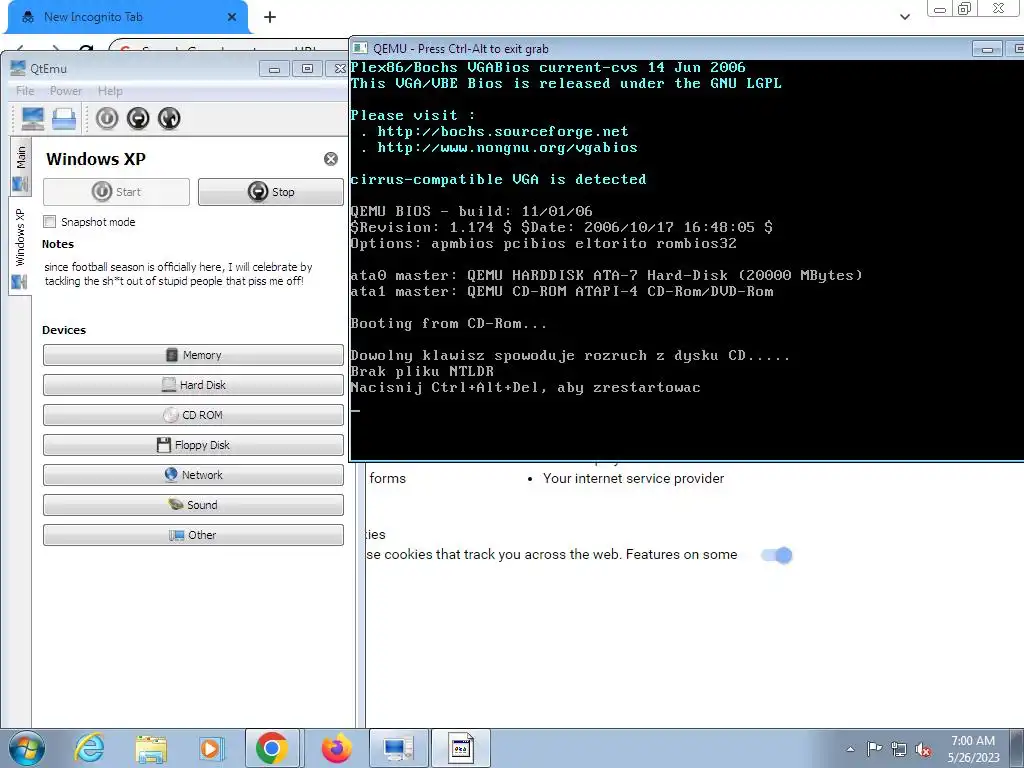Open Action Center flag icon in tray
The height and width of the screenshot is (768, 1024).
click(874, 749)
